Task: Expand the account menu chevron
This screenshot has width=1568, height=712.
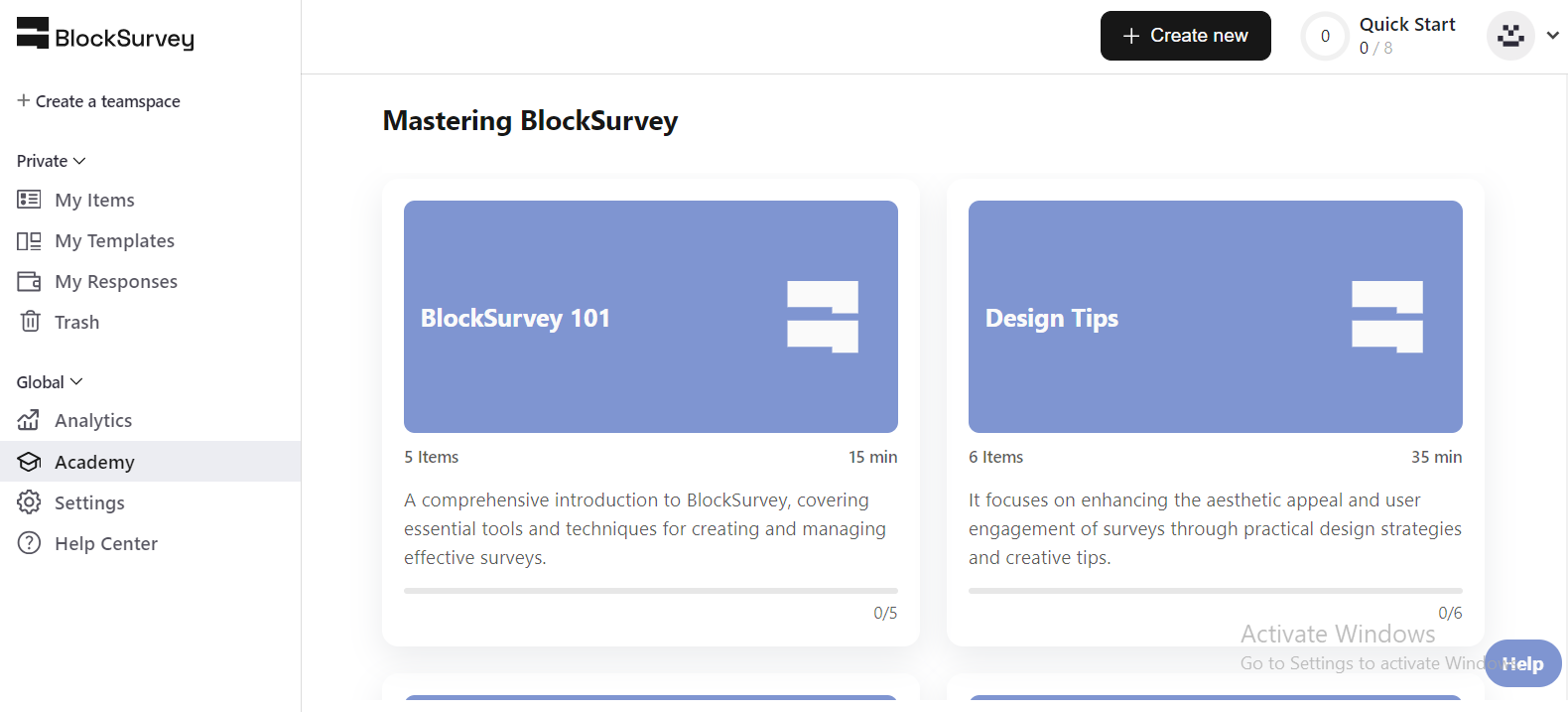Action: point(1553,36)
